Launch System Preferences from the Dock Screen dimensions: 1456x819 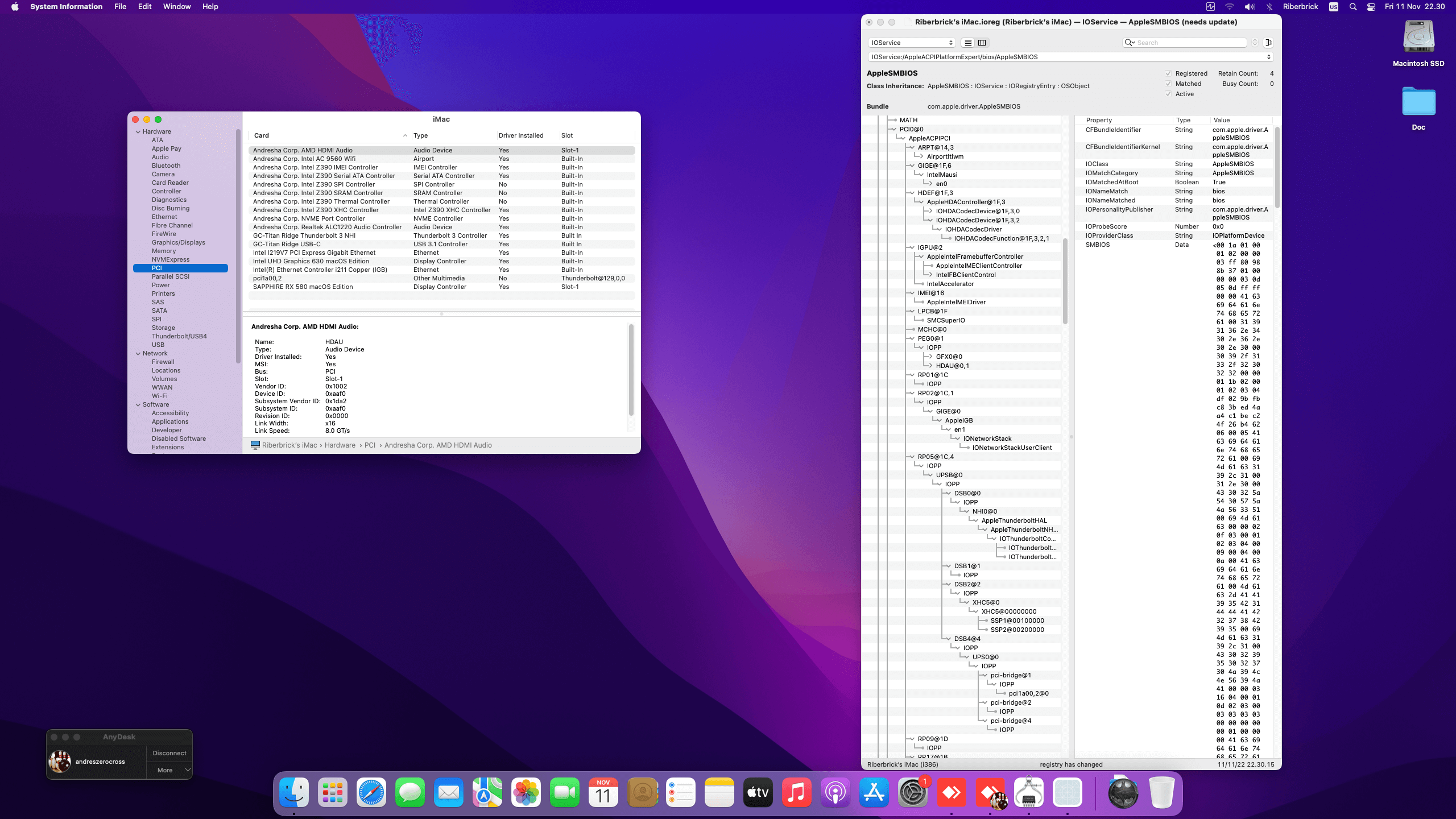(913, 792)
